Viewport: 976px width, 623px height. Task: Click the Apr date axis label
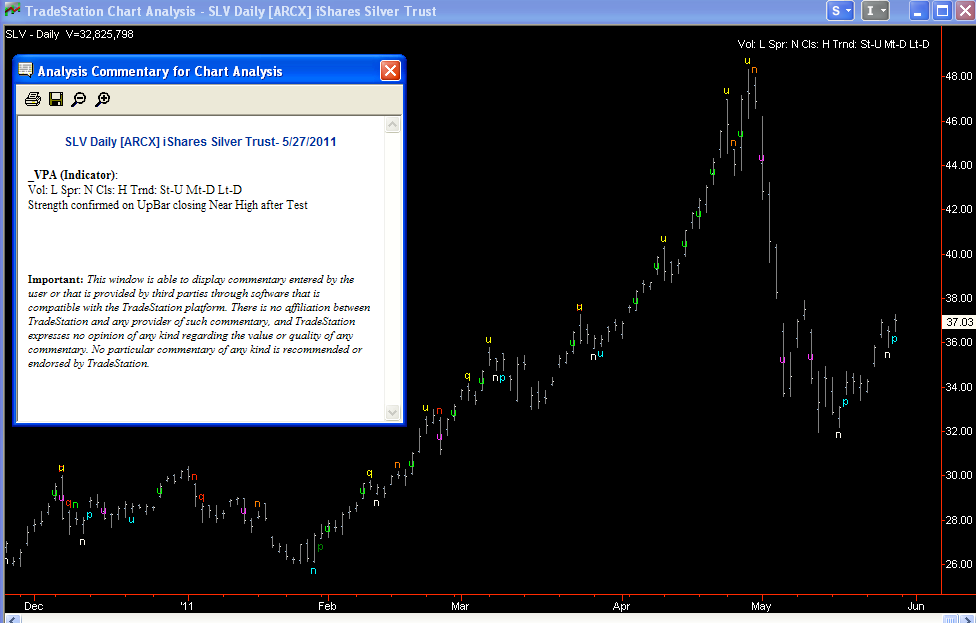(x=621, y=606)
